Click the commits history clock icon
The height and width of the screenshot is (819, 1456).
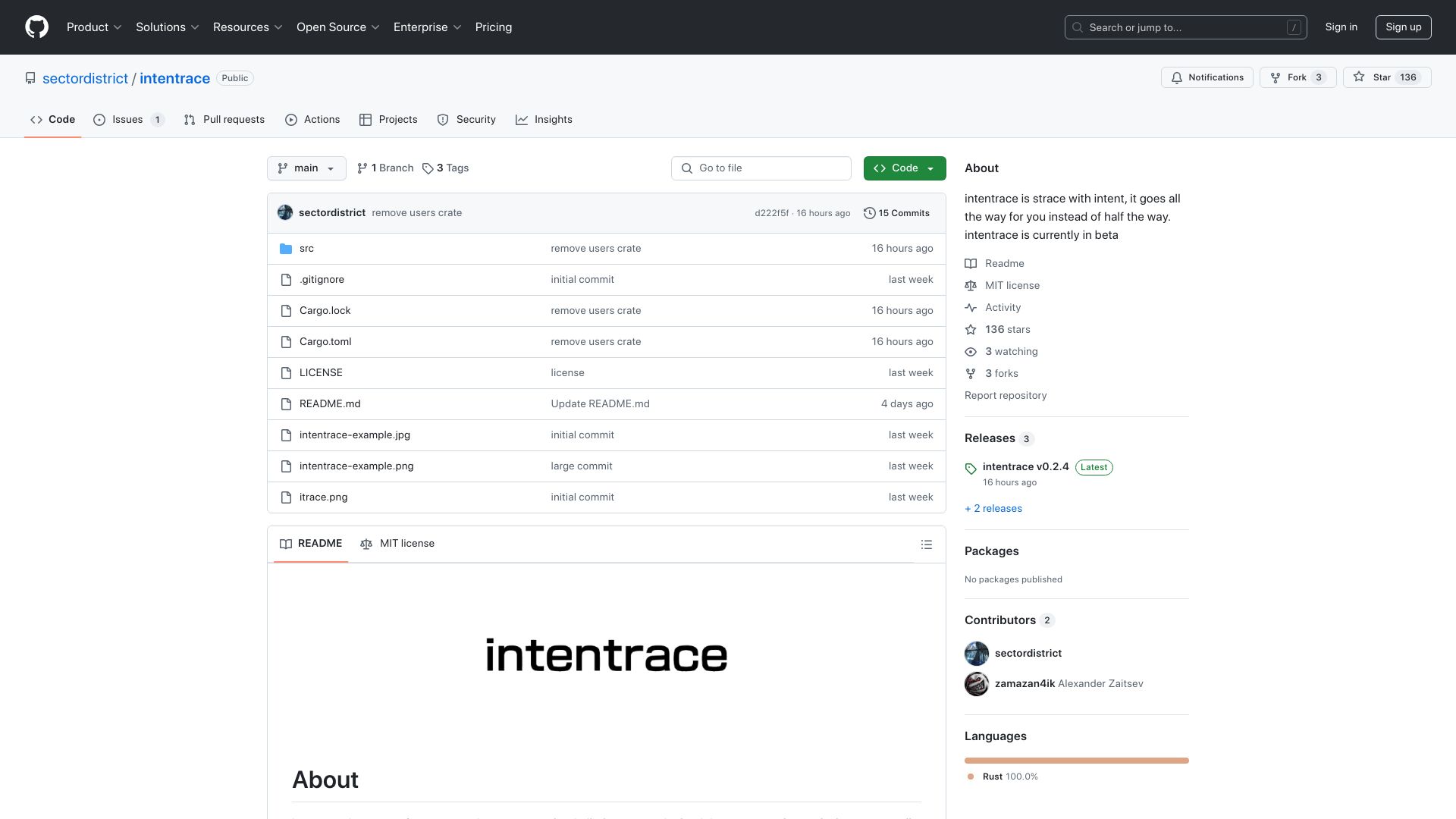[870, 213]
